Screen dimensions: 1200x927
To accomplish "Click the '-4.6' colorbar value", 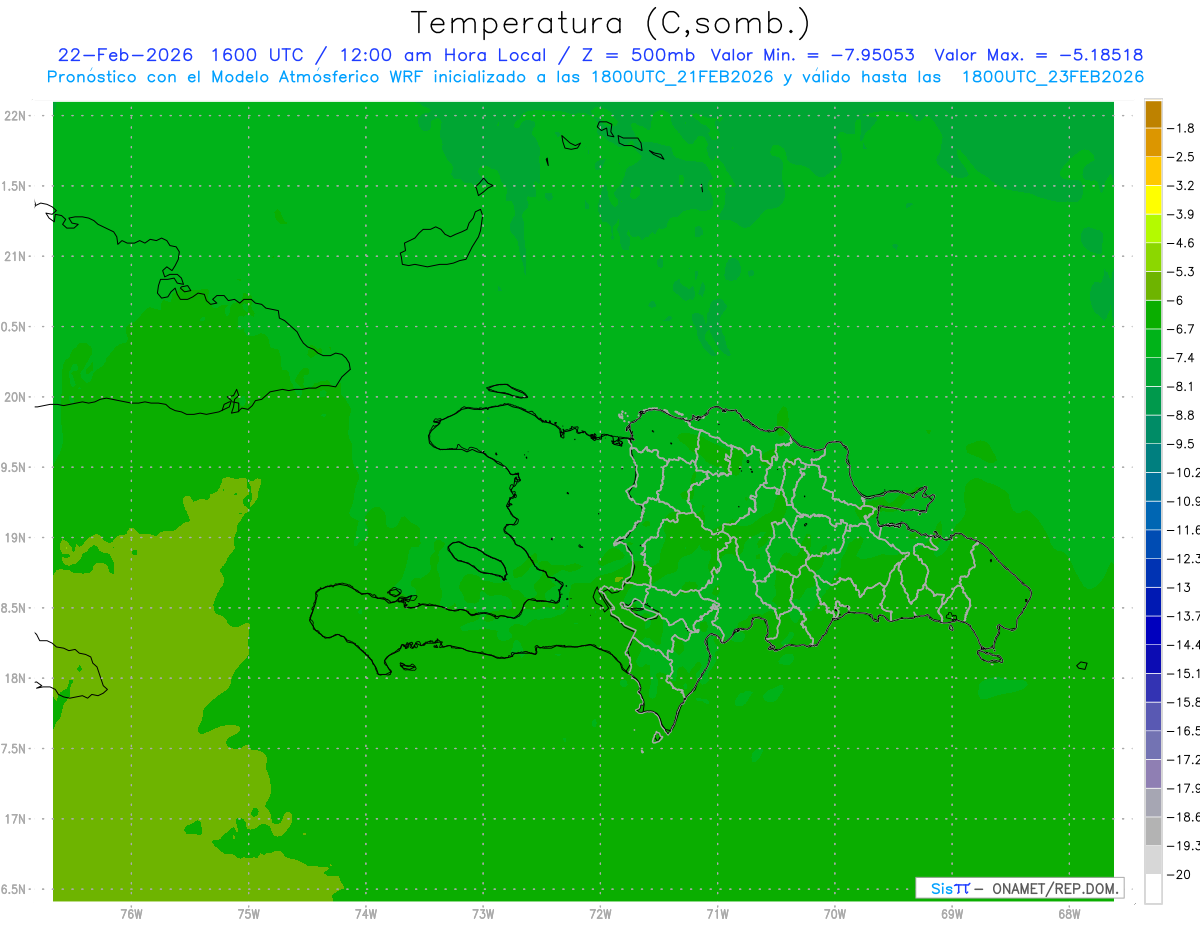I will (1181, 243).
